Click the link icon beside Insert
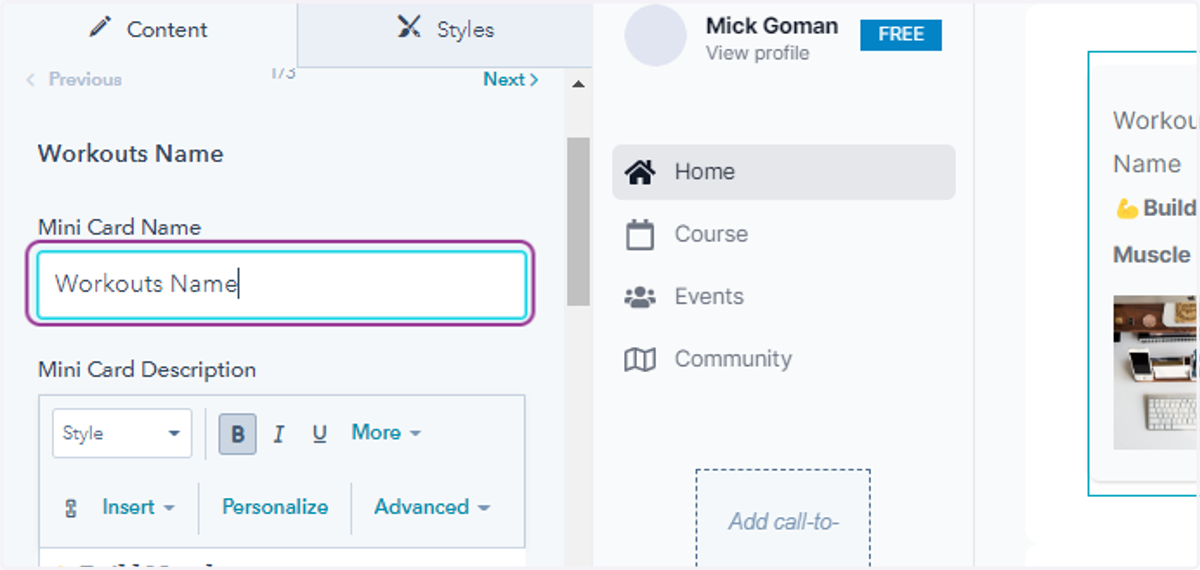The height and width of the screenshot is (570, 1200). pyautogui.click(x=71, y=508)
